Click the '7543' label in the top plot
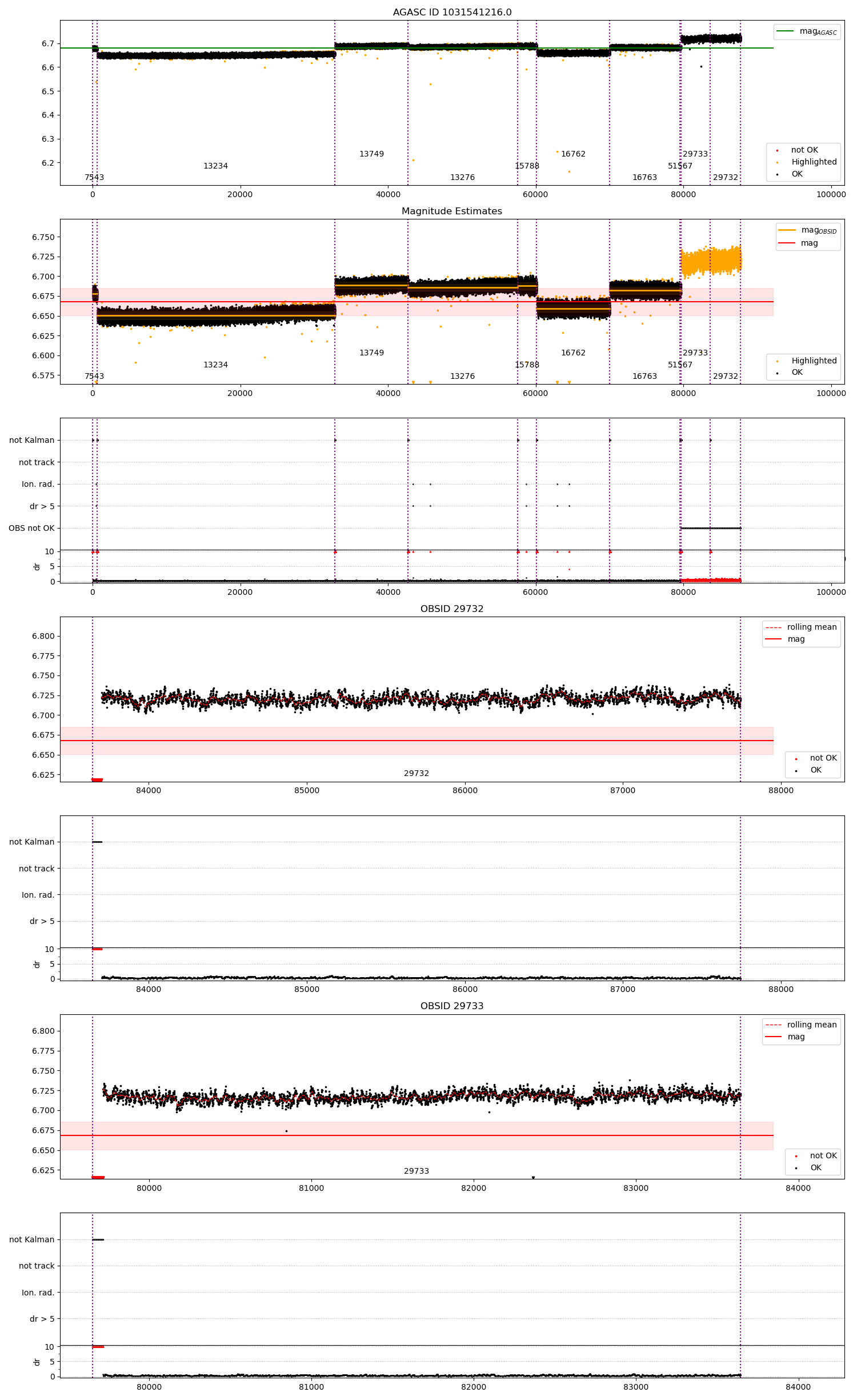857x1400 pixels. click(x=94, y=177)
